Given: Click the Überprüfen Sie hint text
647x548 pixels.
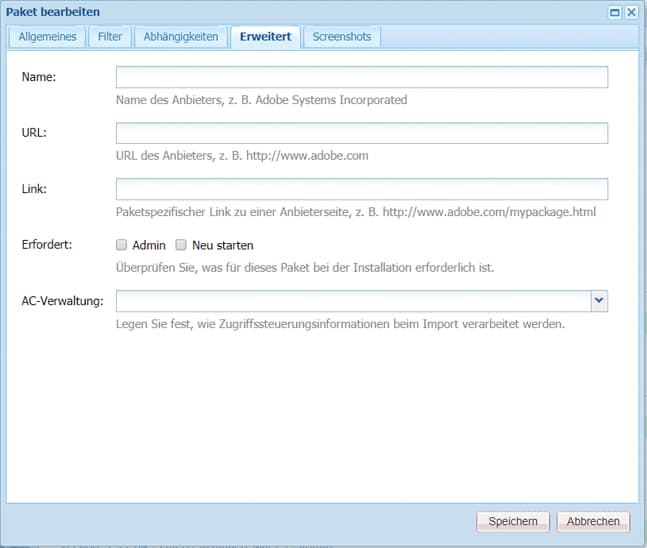Looking at the screenshot, I should point(305,267).
